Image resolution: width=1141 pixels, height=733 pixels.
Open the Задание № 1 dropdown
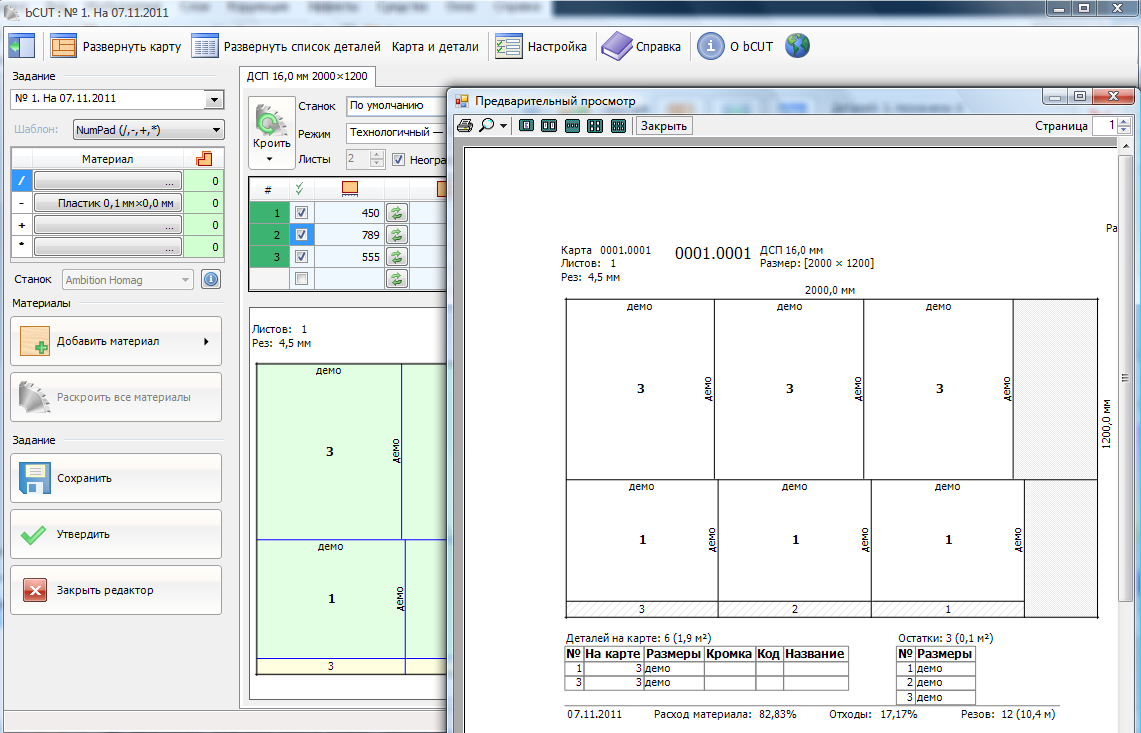coord(214,99)
